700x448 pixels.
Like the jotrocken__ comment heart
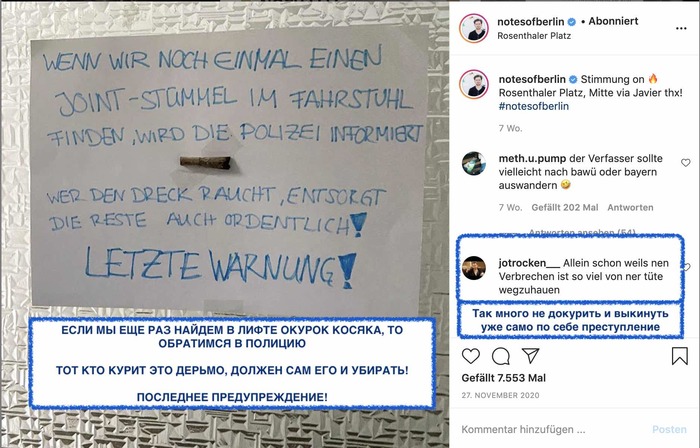tap(687, 267)
